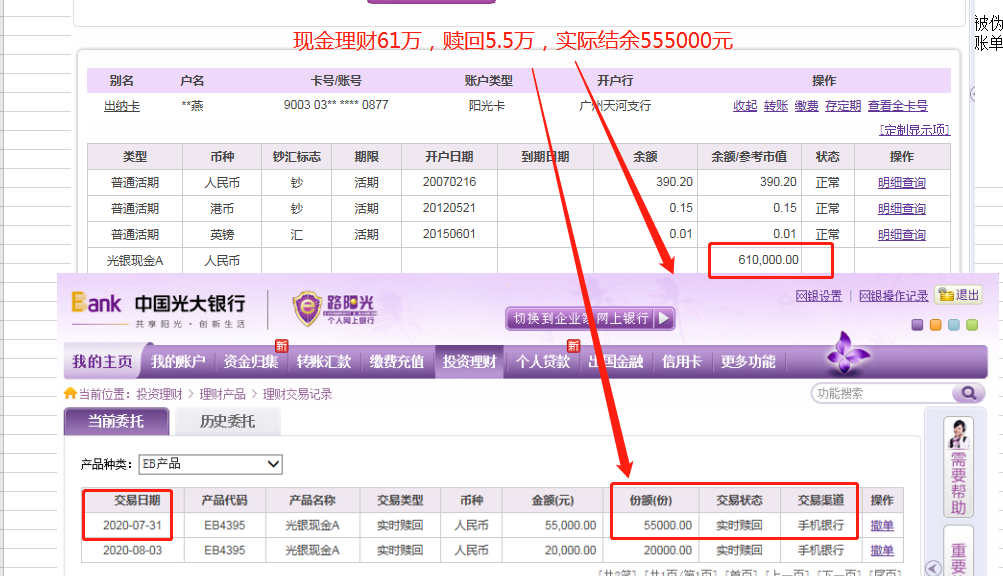Select the purple theme color square
The image size is (1003, 576).
[x=917, y=325]
